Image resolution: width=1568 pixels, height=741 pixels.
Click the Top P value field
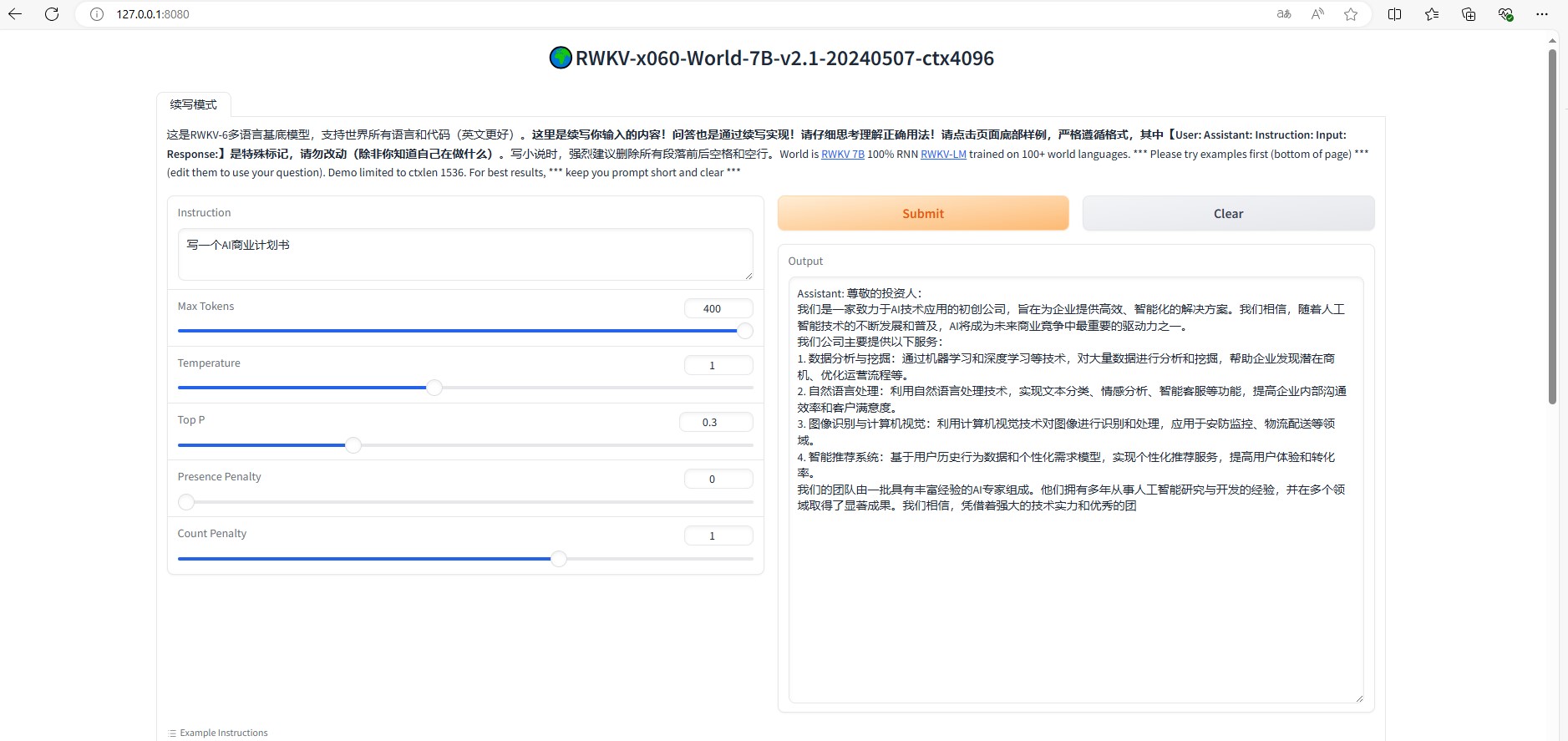coord(716,422)
